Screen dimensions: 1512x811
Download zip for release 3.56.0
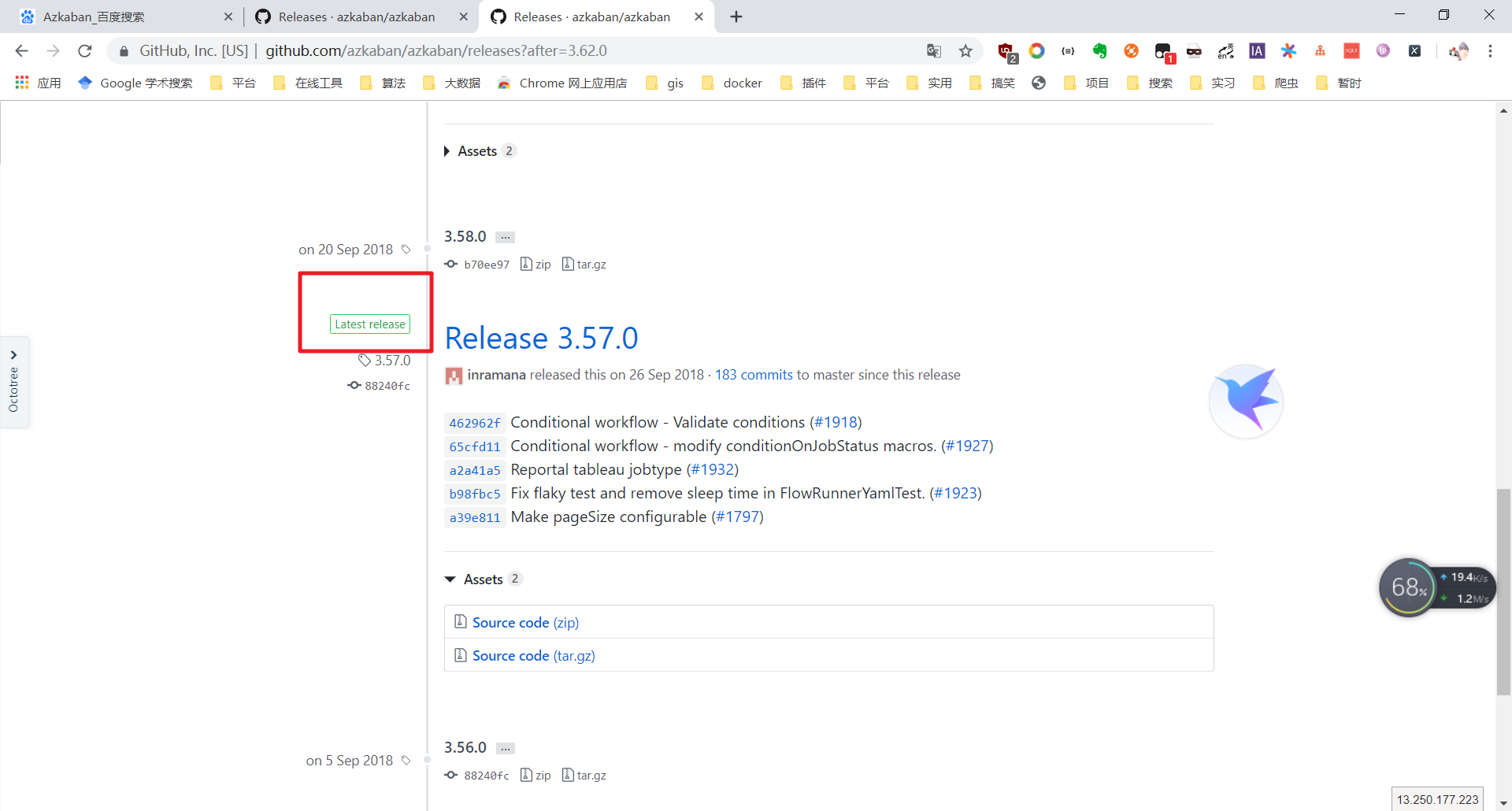click(x=535, y=776)
